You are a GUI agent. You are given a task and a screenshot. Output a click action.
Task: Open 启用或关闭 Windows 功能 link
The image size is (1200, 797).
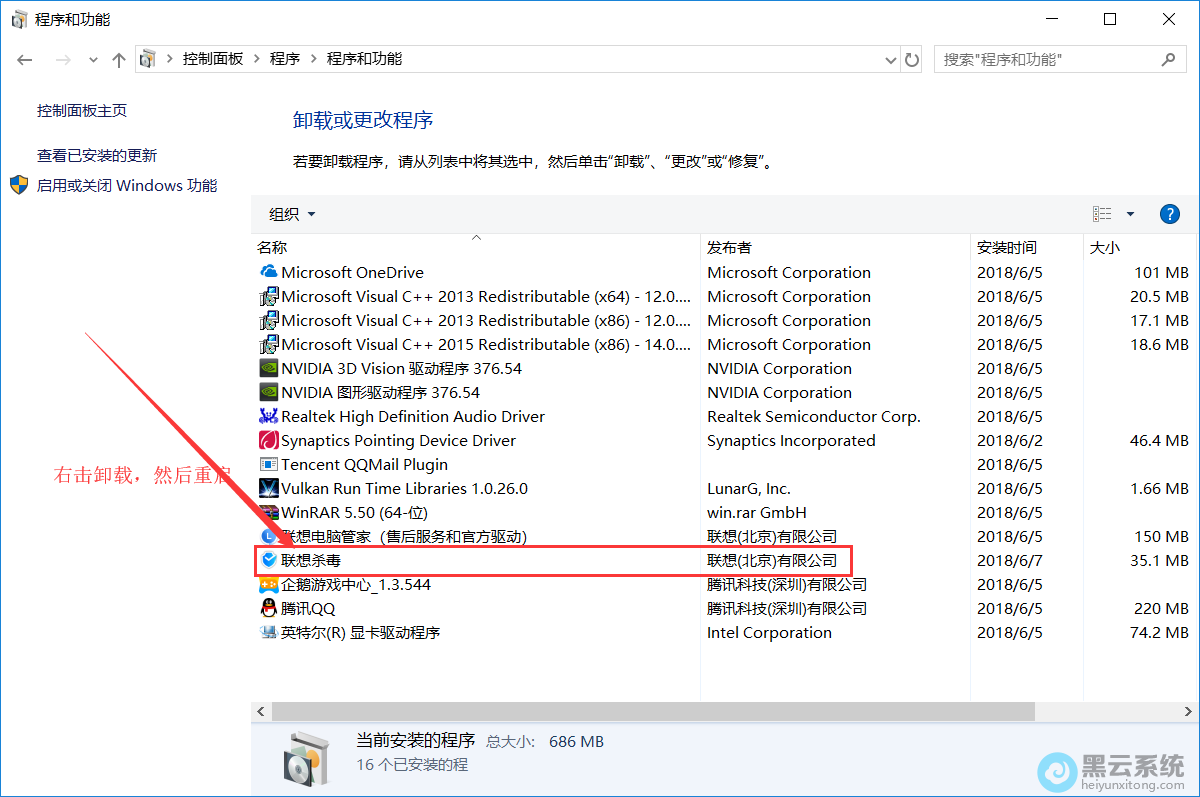click(x=126, y=185)
